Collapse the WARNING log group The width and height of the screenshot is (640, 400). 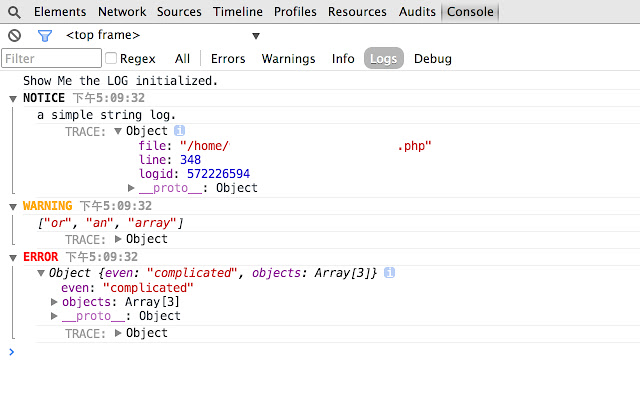pyautogui.click(x=12, y=206)
